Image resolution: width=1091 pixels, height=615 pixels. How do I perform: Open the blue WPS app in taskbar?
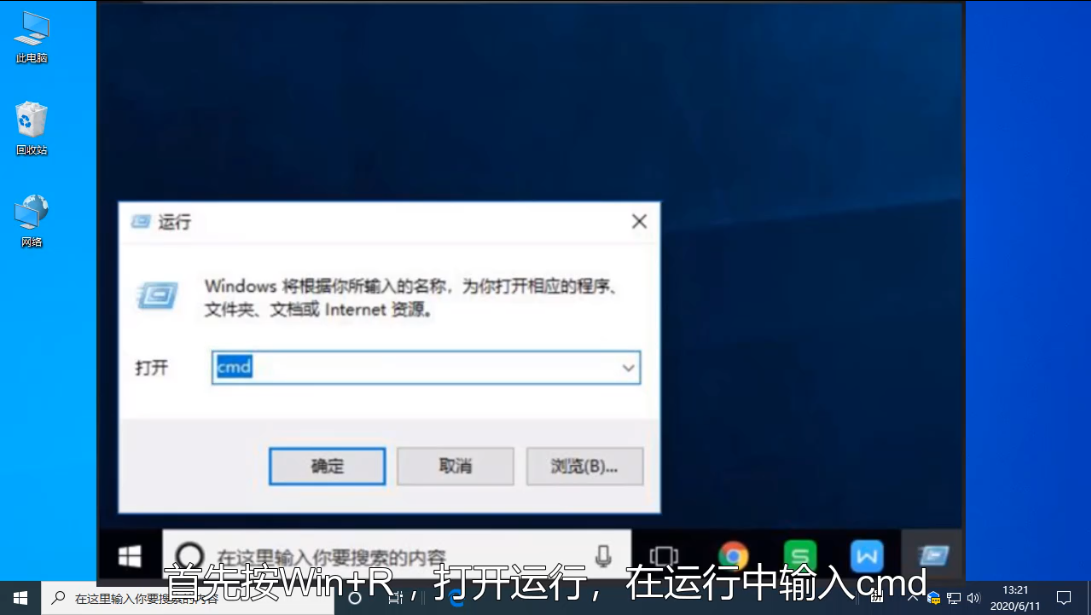coord(866,555)
